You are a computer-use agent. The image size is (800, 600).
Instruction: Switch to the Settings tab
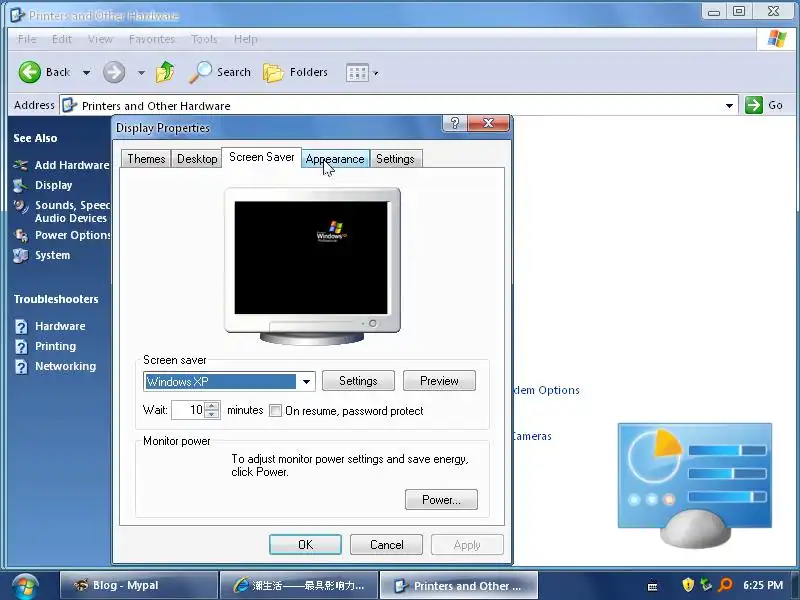point(395,159)
